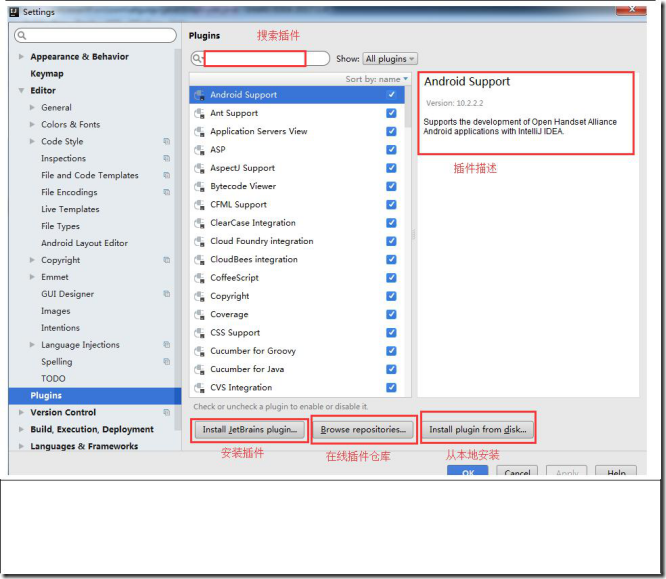Screen dimensions: 666x579
Task: Click the project-level icon beside File Encodings
Action: [x=166, y=192]
